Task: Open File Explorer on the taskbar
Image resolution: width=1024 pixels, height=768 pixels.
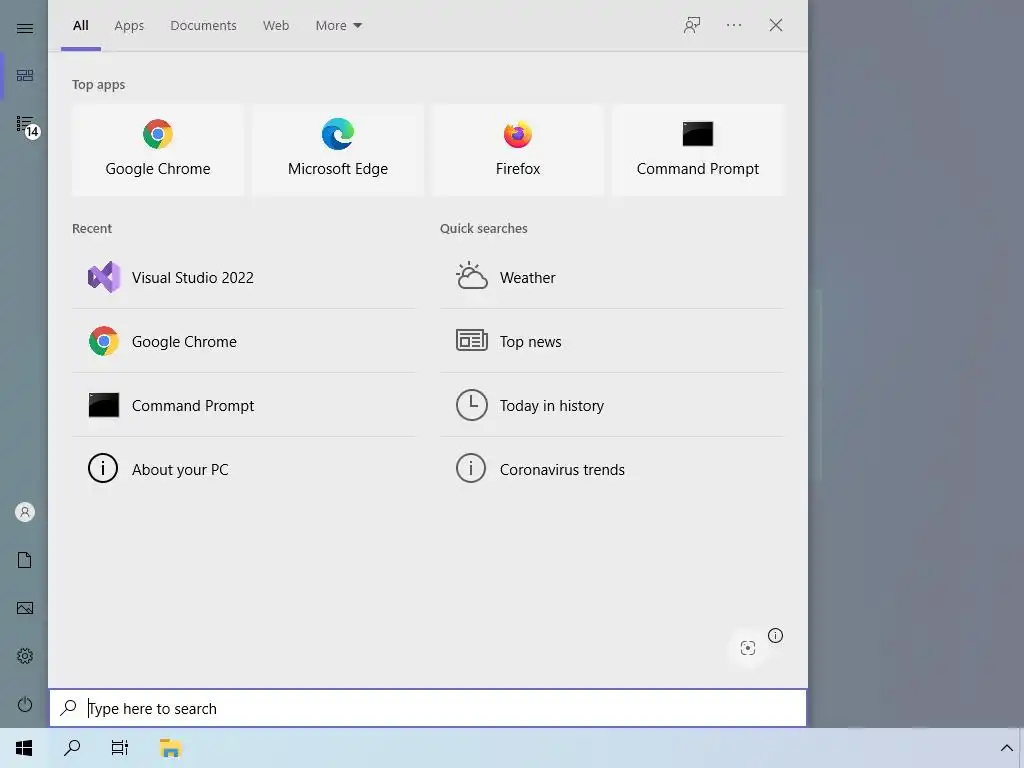Action: coord(170,748)
